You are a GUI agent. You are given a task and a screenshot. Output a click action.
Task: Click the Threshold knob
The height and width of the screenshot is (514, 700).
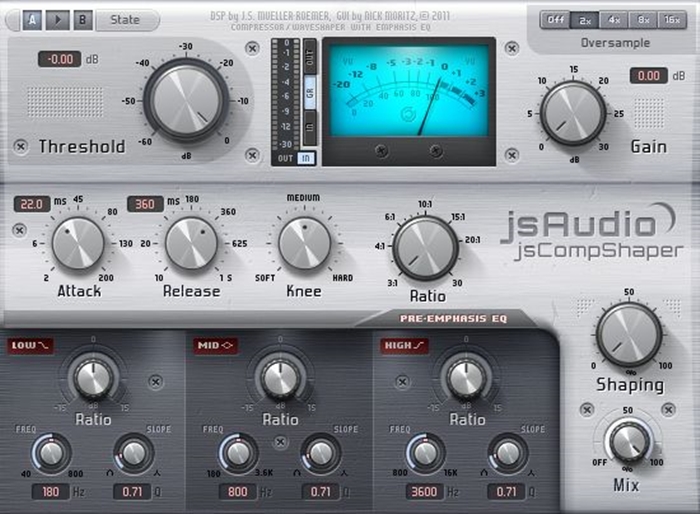[186, 99]
